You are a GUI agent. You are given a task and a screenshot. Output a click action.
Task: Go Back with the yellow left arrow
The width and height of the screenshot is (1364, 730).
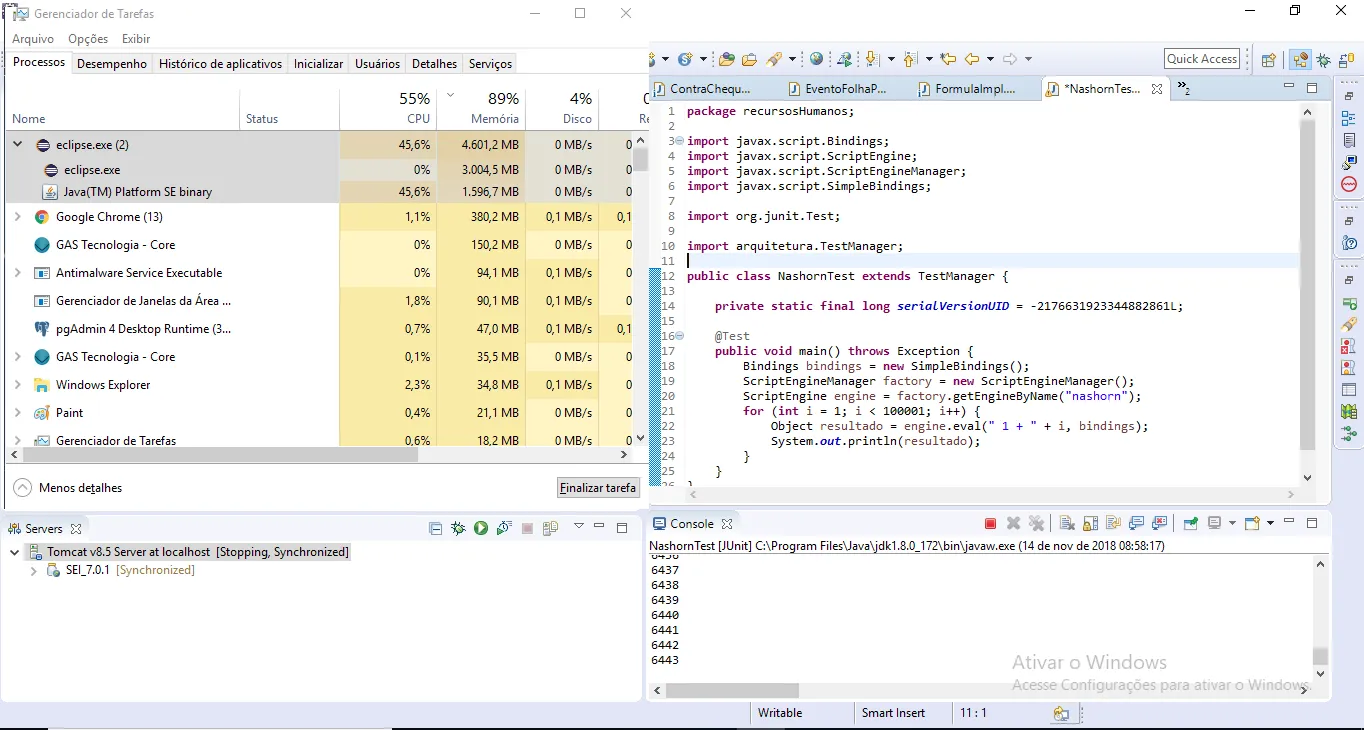coord(972,59)
